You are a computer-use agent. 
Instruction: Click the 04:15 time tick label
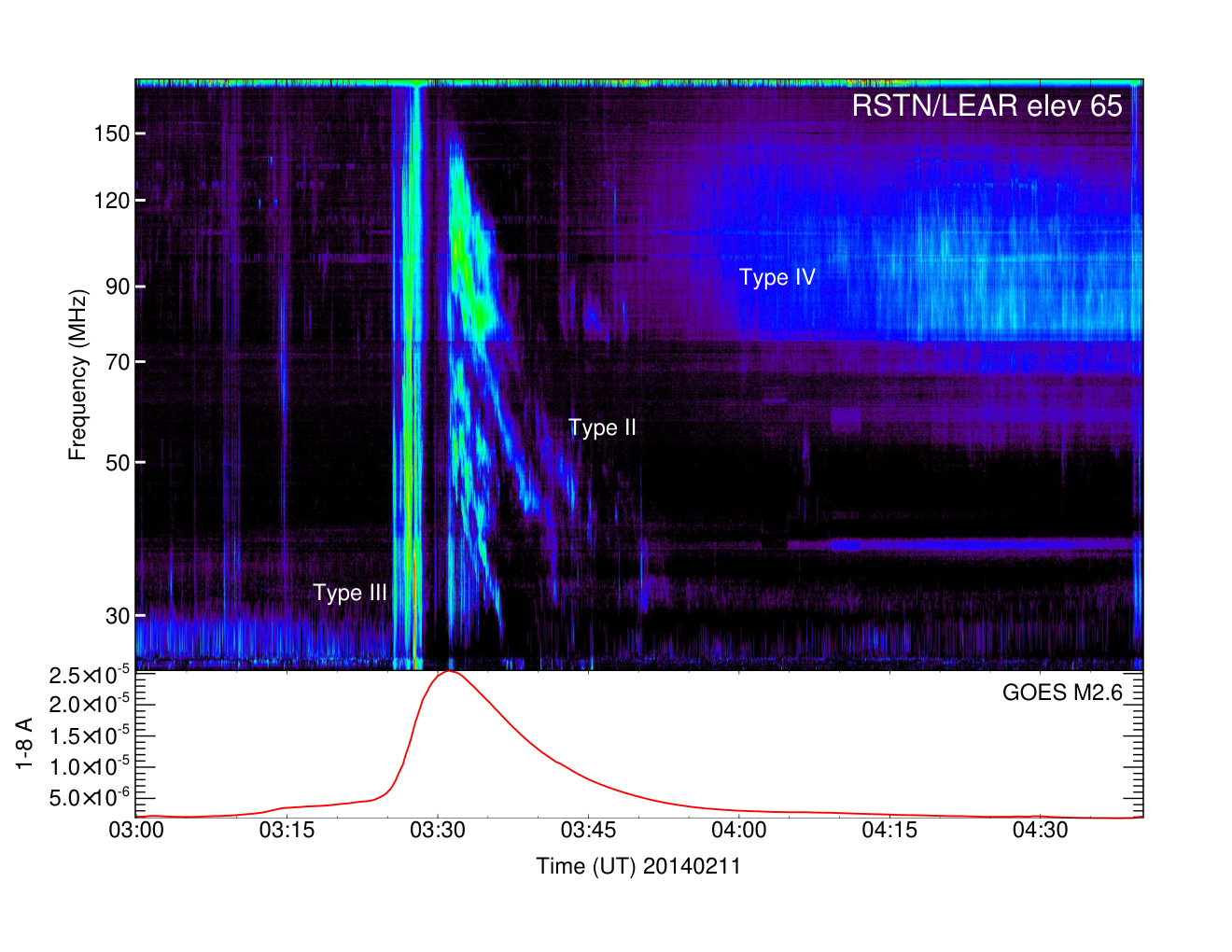889,830
